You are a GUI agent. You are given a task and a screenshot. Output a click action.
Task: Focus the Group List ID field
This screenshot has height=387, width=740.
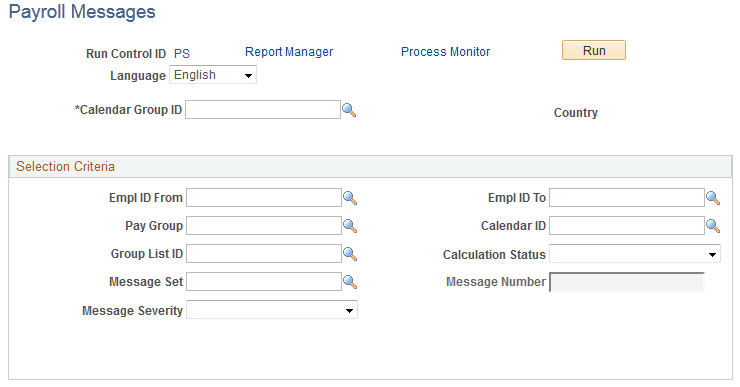click(x=264, y=253)
